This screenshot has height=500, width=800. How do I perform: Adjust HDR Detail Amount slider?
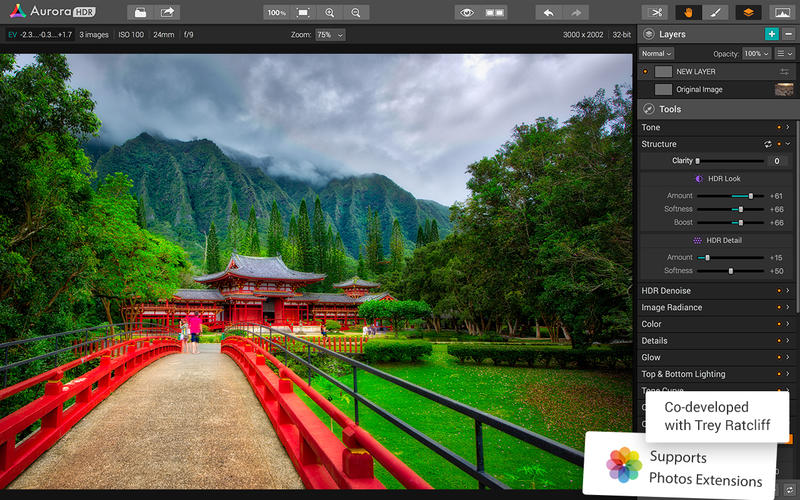pos(730,258)
